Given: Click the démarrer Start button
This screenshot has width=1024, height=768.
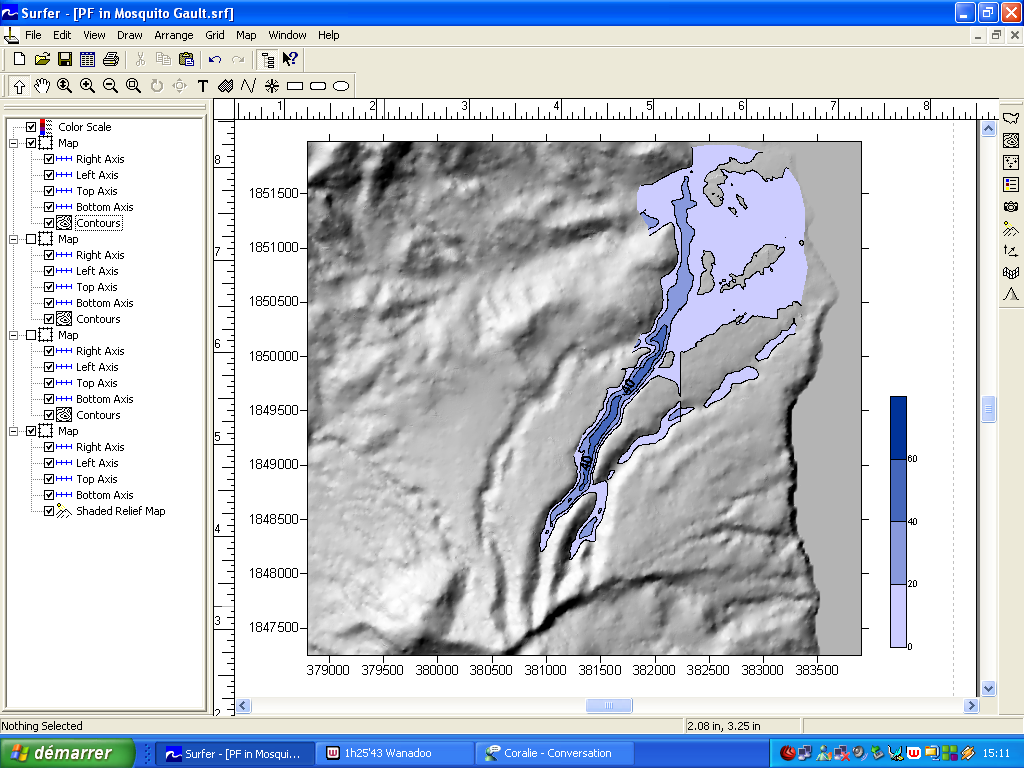Looking at the screenshot, I should click(68, 753).
